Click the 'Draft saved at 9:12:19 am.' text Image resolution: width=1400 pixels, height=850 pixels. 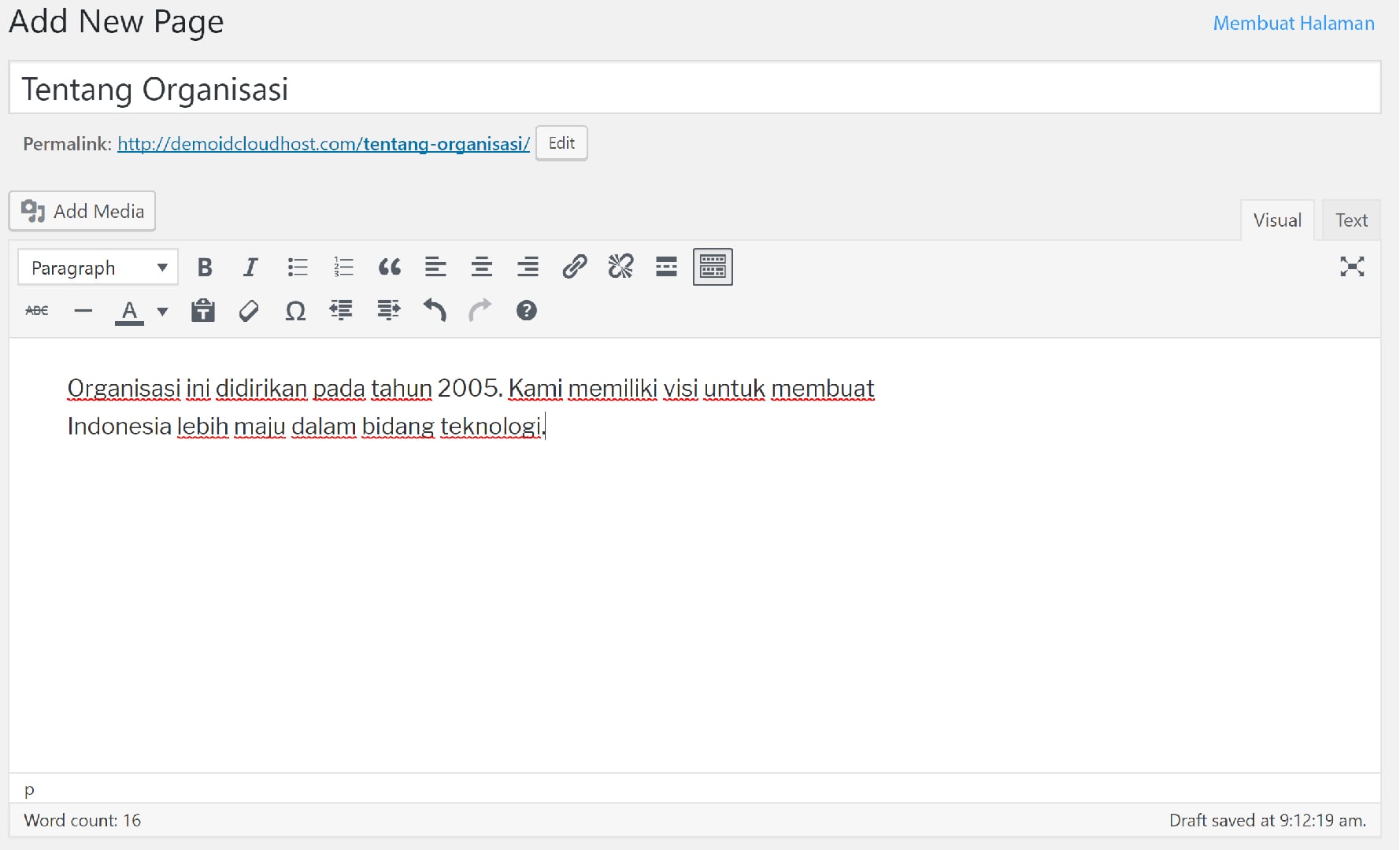tap(1268, 820)
